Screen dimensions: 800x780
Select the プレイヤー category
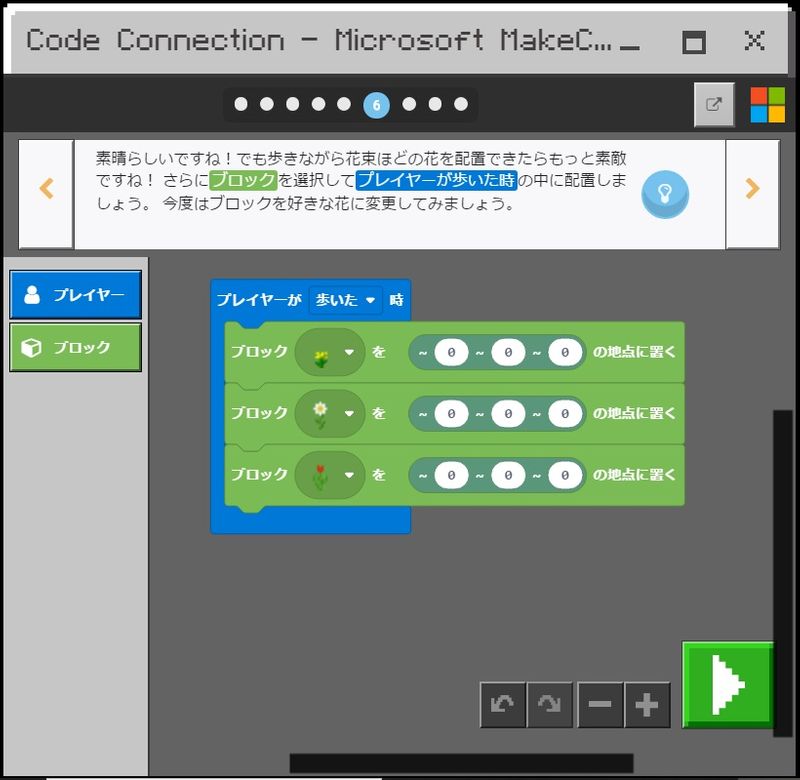click(x=76, y=295)
